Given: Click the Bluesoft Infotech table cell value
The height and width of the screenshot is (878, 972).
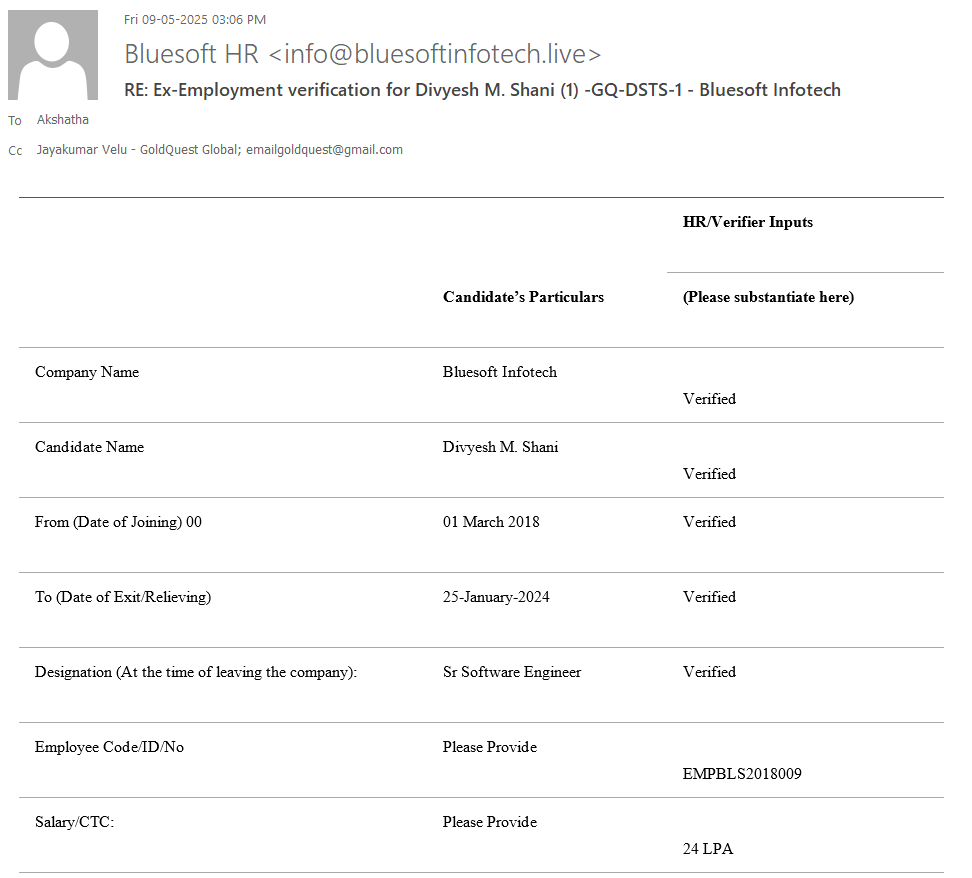Looking at the screenshot, I should [x=499, y=372].
